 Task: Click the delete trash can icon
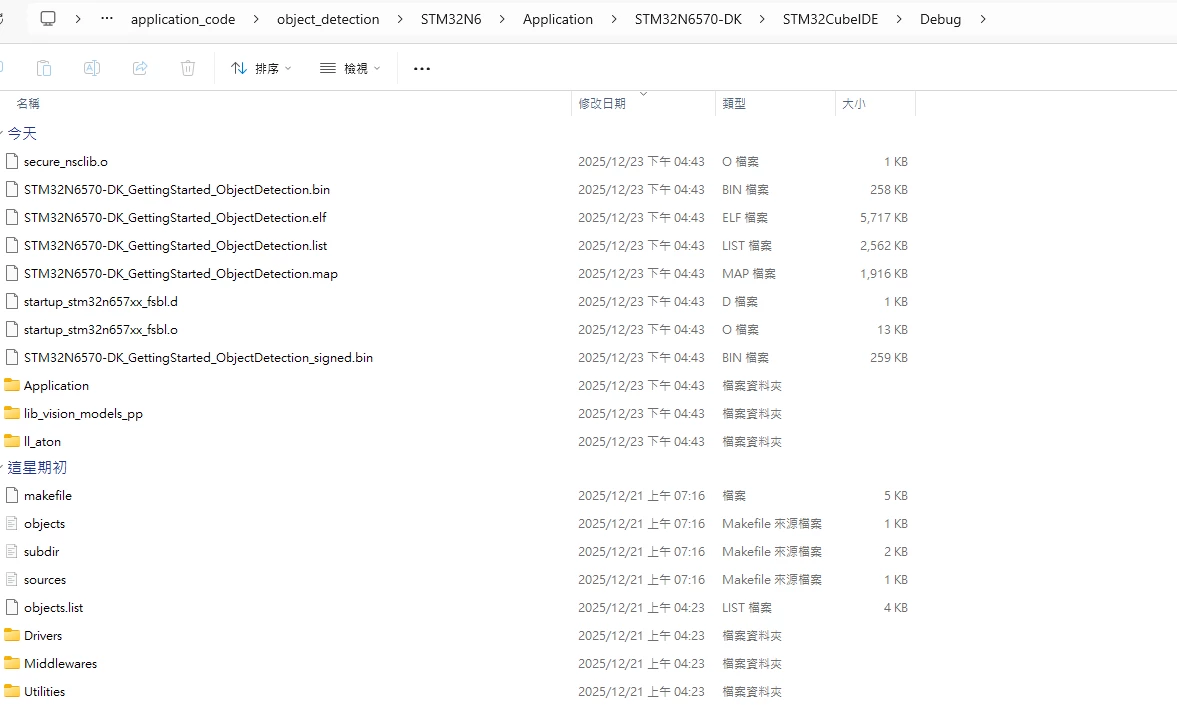tap(188, 68)
